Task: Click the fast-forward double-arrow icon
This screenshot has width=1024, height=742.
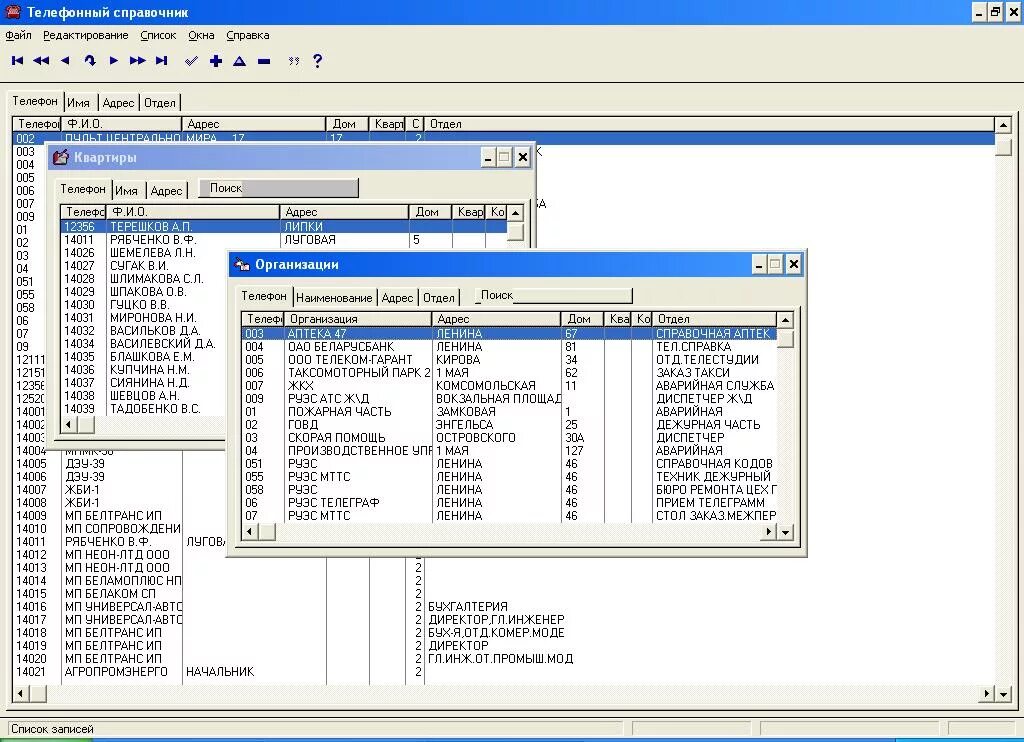Action: click(137, 61)
